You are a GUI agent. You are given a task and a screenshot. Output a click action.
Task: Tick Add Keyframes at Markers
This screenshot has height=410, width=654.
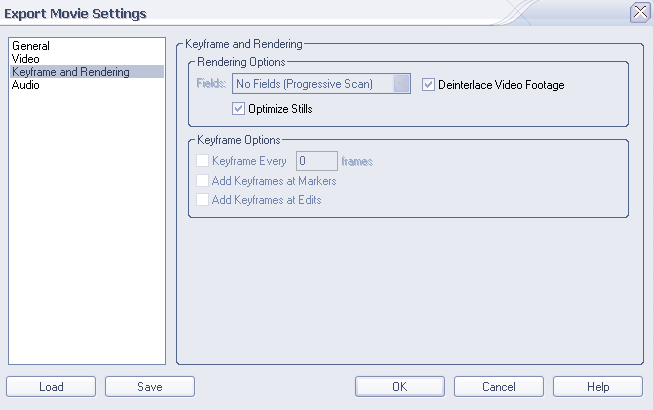coord(202,181)
